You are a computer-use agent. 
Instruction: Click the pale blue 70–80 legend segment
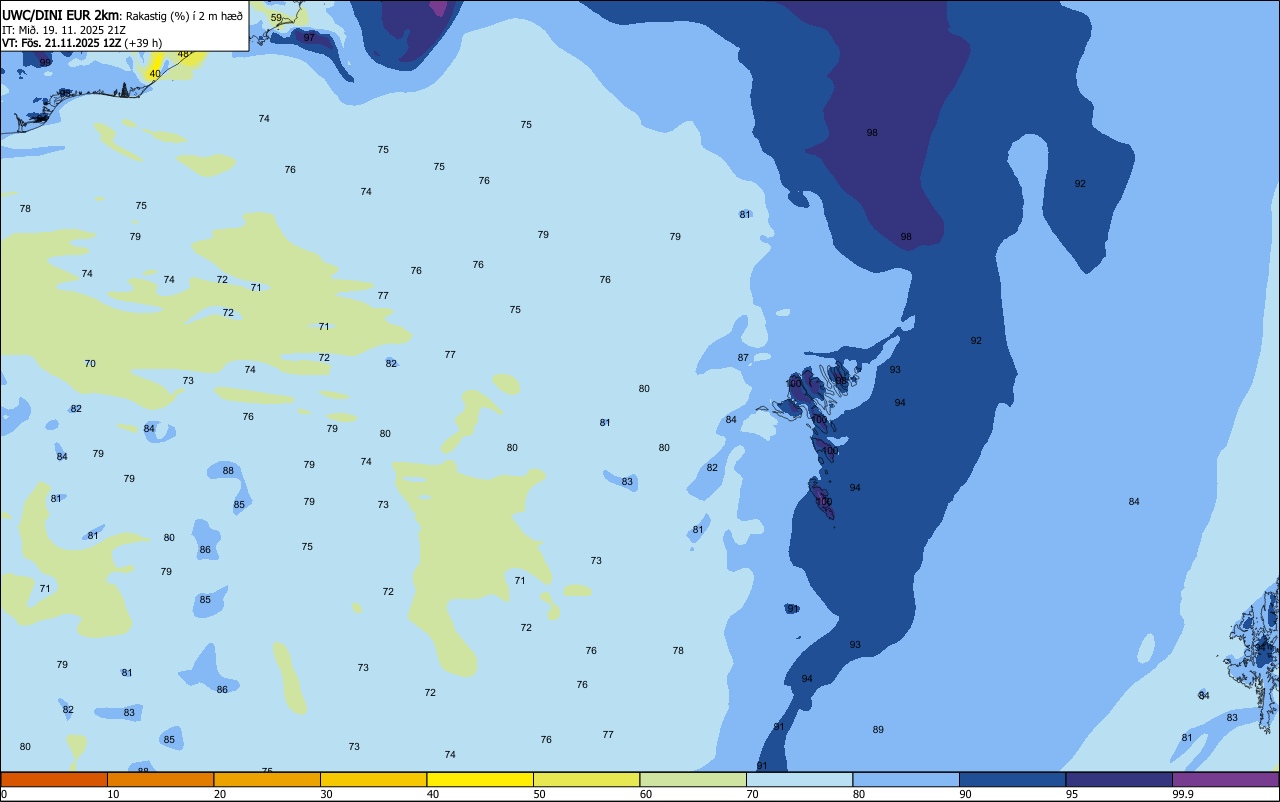(x=799, y=779)
